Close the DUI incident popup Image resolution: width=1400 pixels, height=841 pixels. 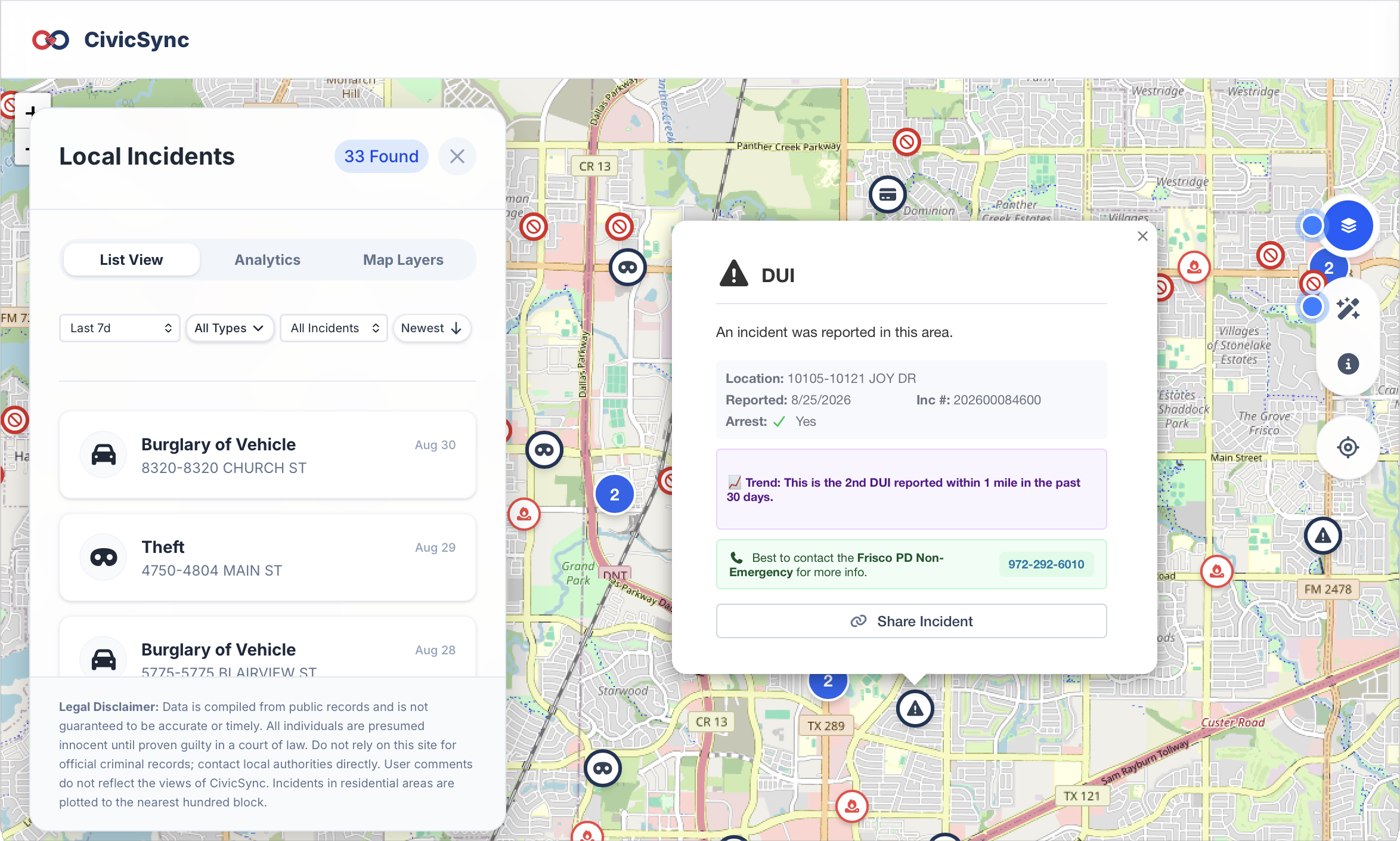(x=1142, y=236)
